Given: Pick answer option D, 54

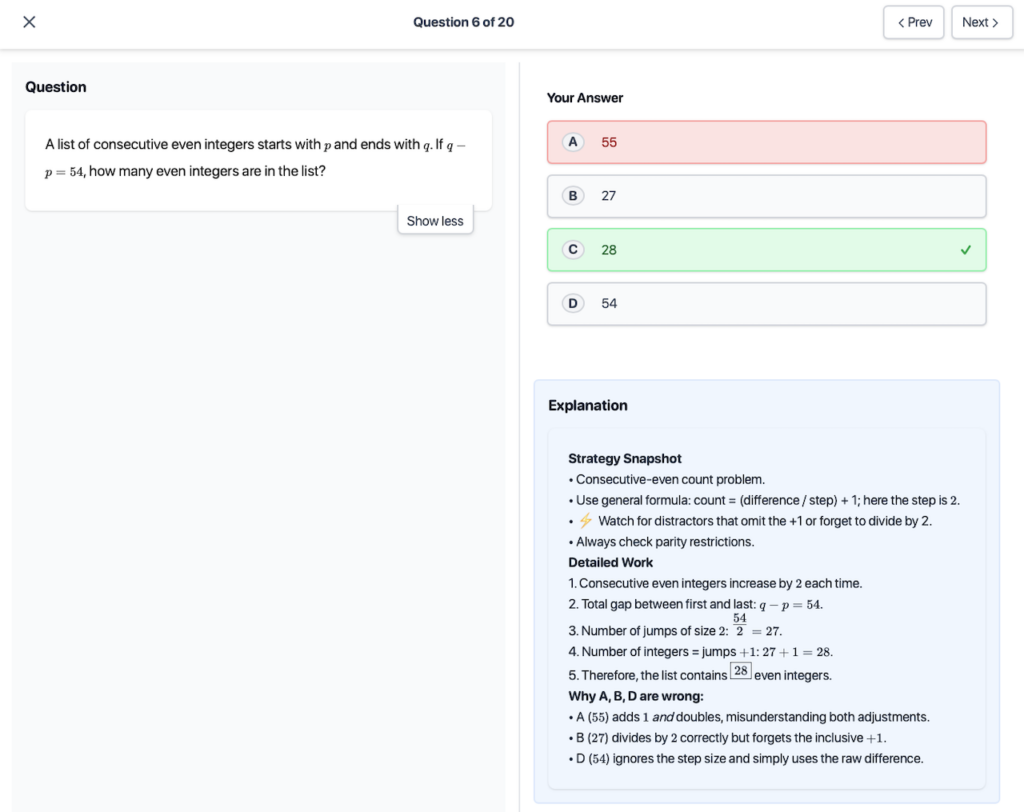Looking at the screenshot, I should (x=766, y=303).
